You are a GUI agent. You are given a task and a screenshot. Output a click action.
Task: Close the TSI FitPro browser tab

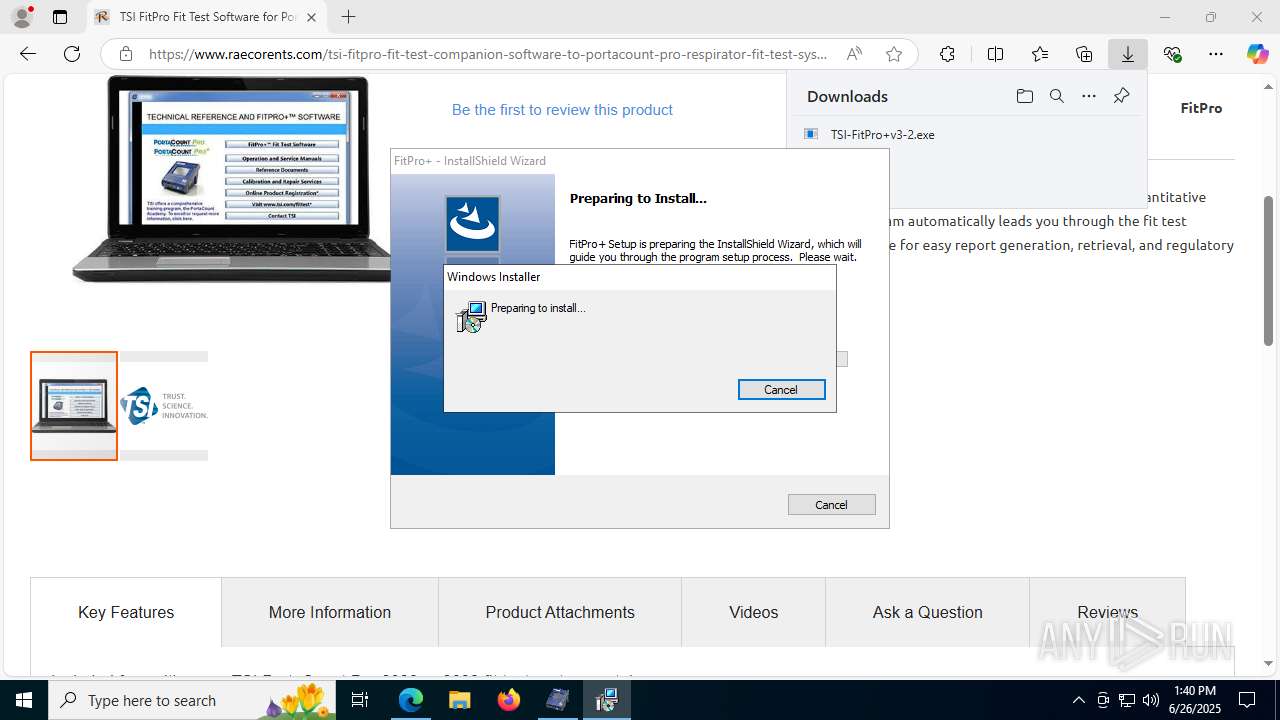coord(311,17)
